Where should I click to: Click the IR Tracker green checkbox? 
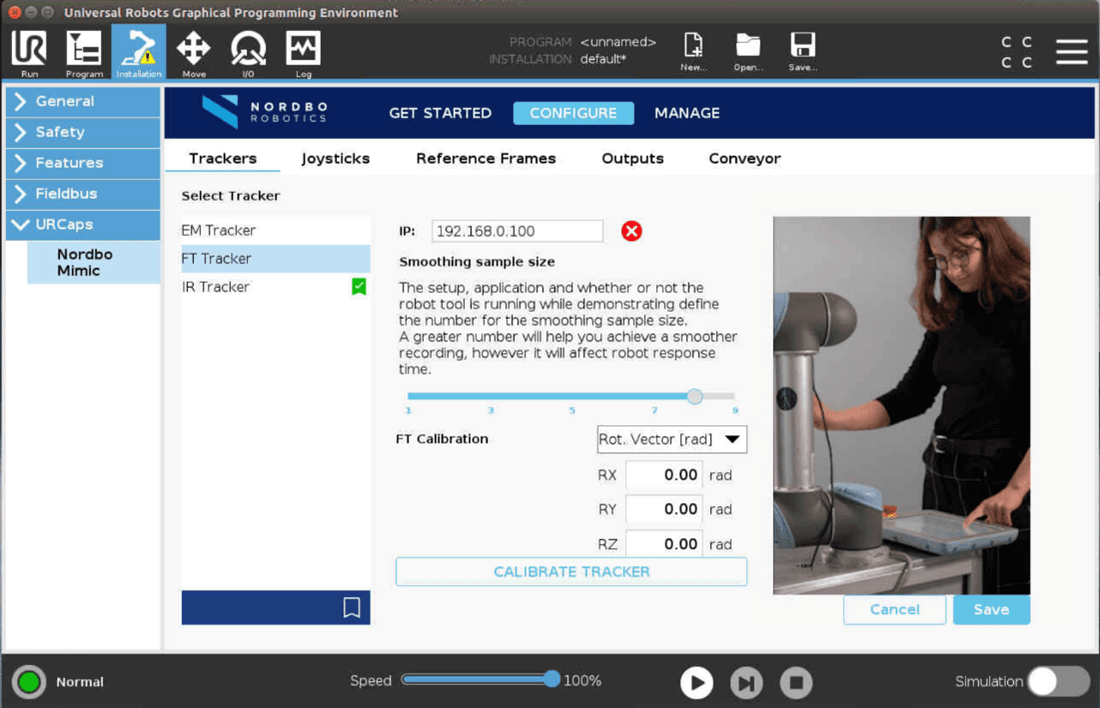[x=359, y=287]
